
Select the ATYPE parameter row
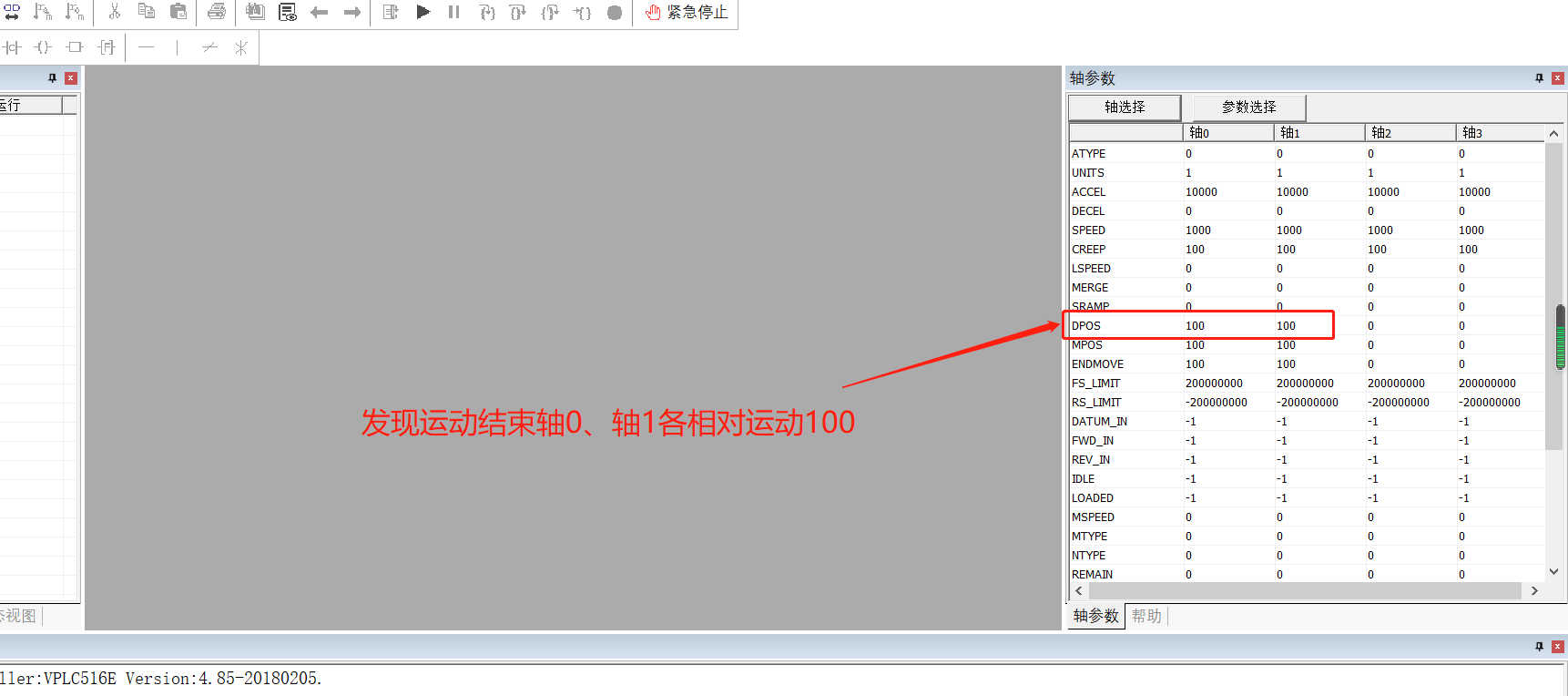(x=1307, y=154)
